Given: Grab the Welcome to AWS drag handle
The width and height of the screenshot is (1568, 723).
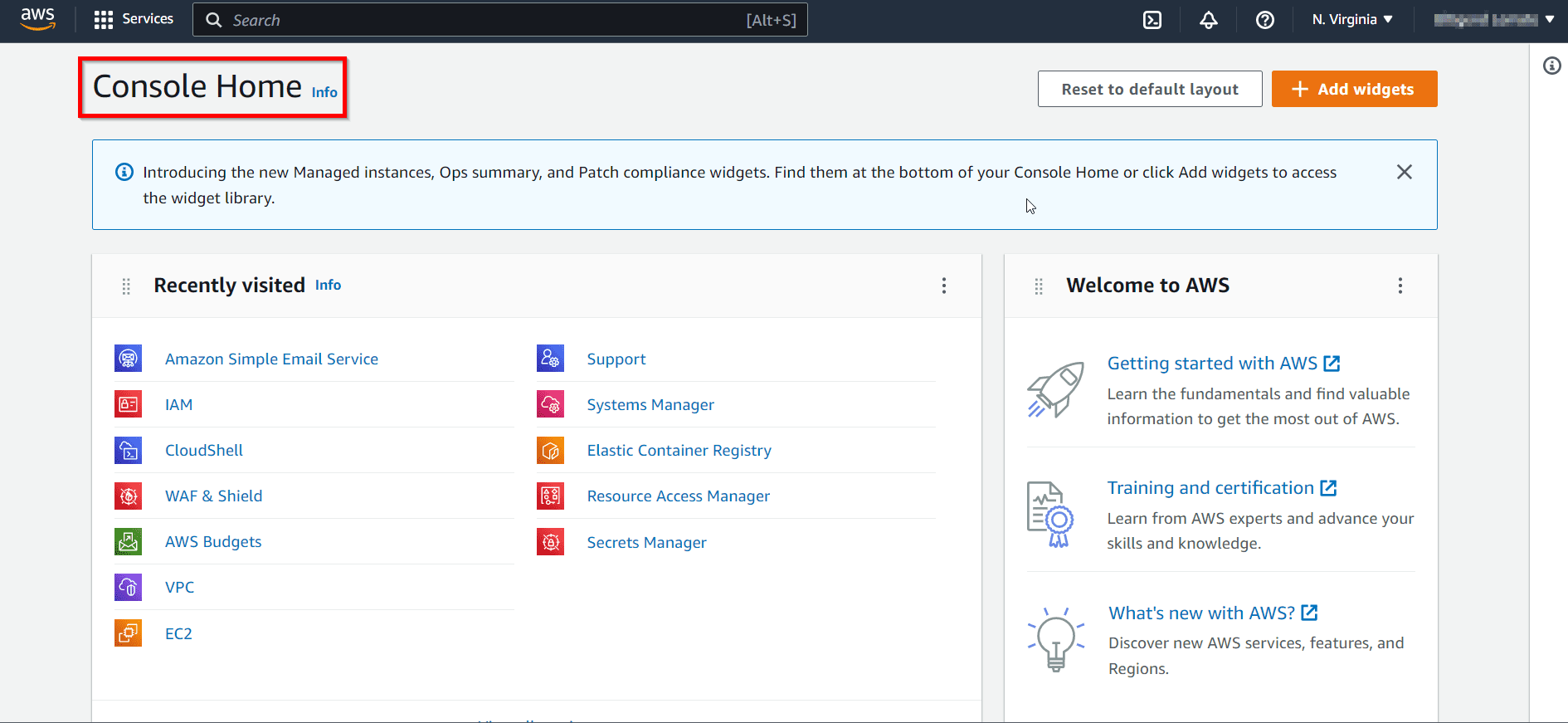Looking at the screenshot, I should (x=1039, y=286).
